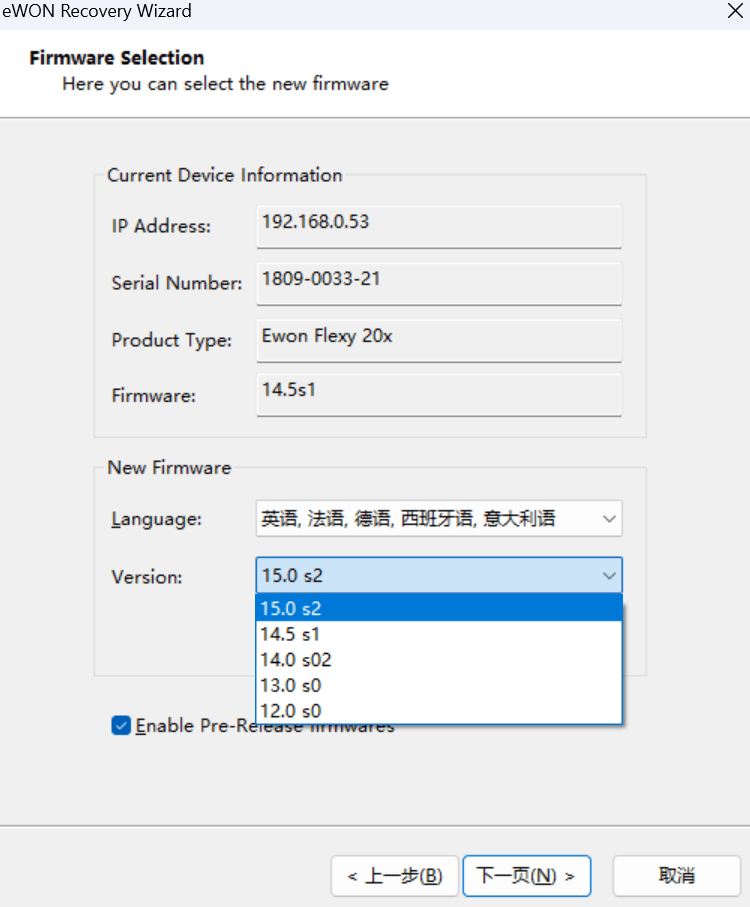Click the New Firmware group label
The height and width of the screenshot is (907, 750).
click(169, 467)
